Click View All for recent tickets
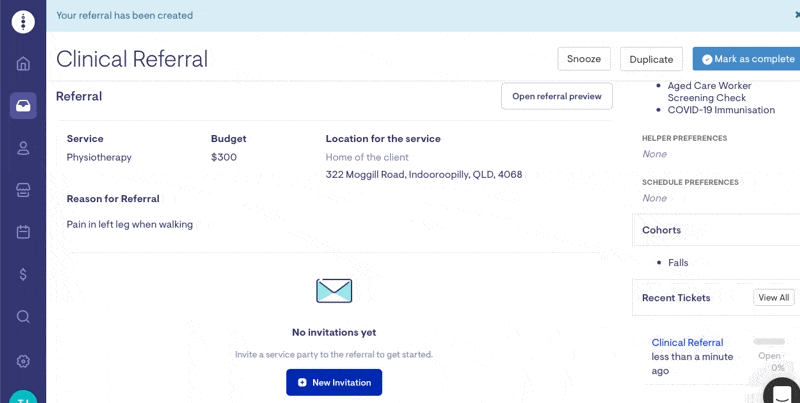This screenshot has height=403, width=800. (x=773, y=297)
